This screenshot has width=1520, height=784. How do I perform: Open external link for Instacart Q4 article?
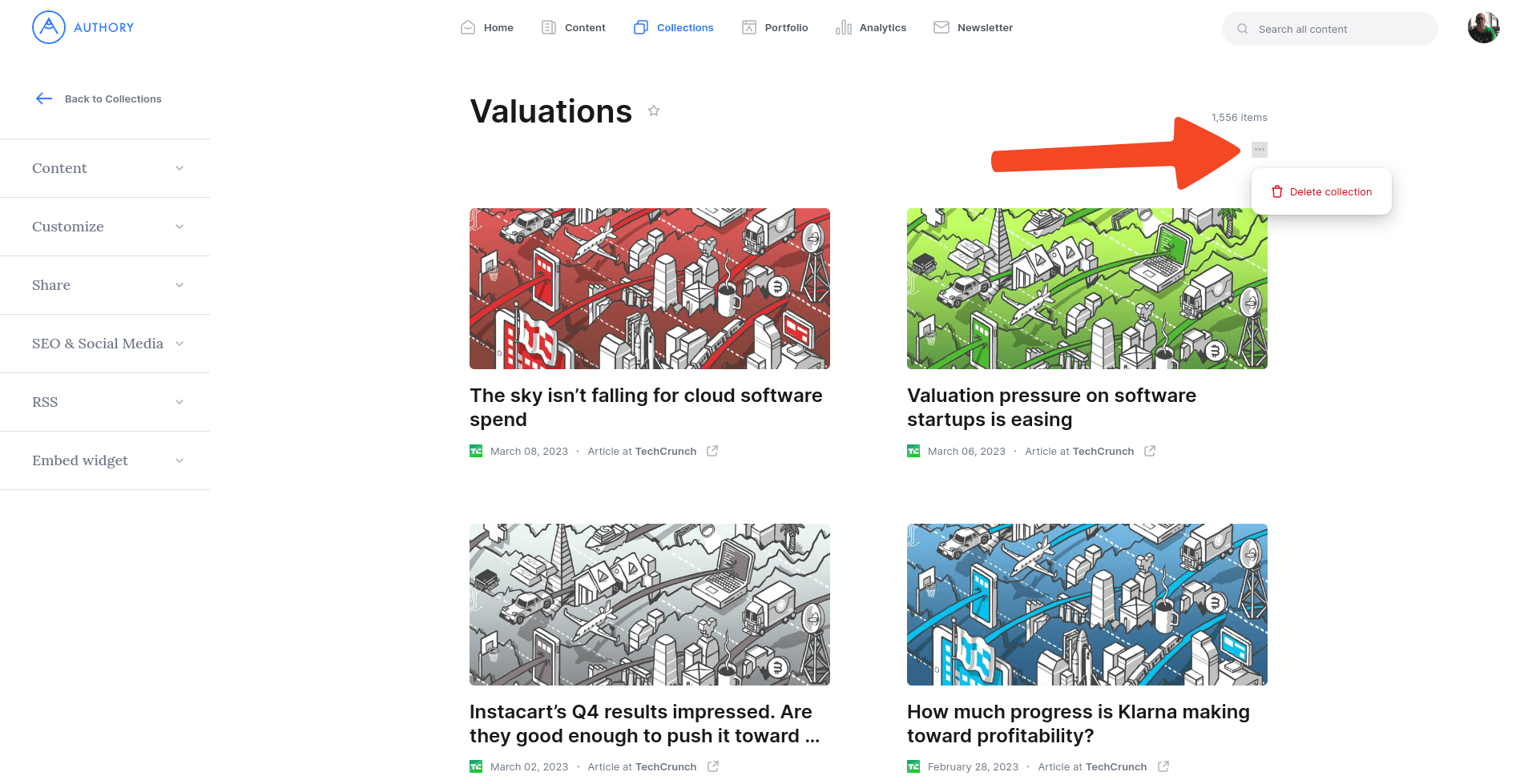(713, 766)
